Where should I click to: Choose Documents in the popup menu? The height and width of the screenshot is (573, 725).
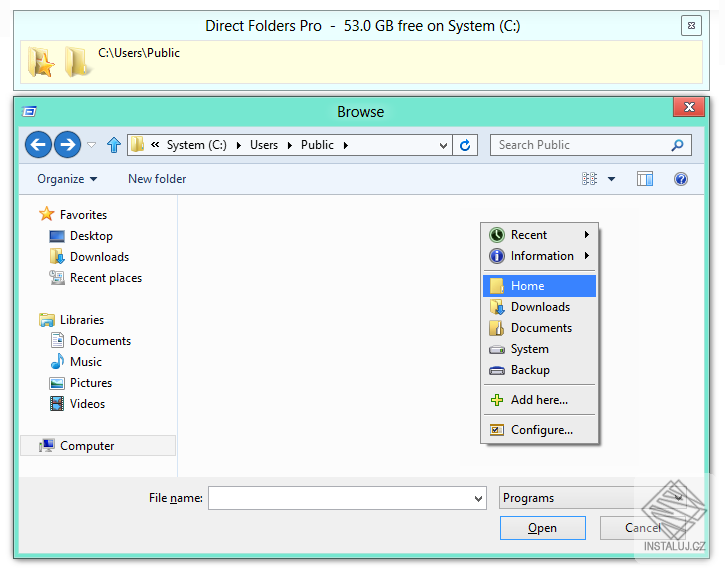[x=540, y=328]
